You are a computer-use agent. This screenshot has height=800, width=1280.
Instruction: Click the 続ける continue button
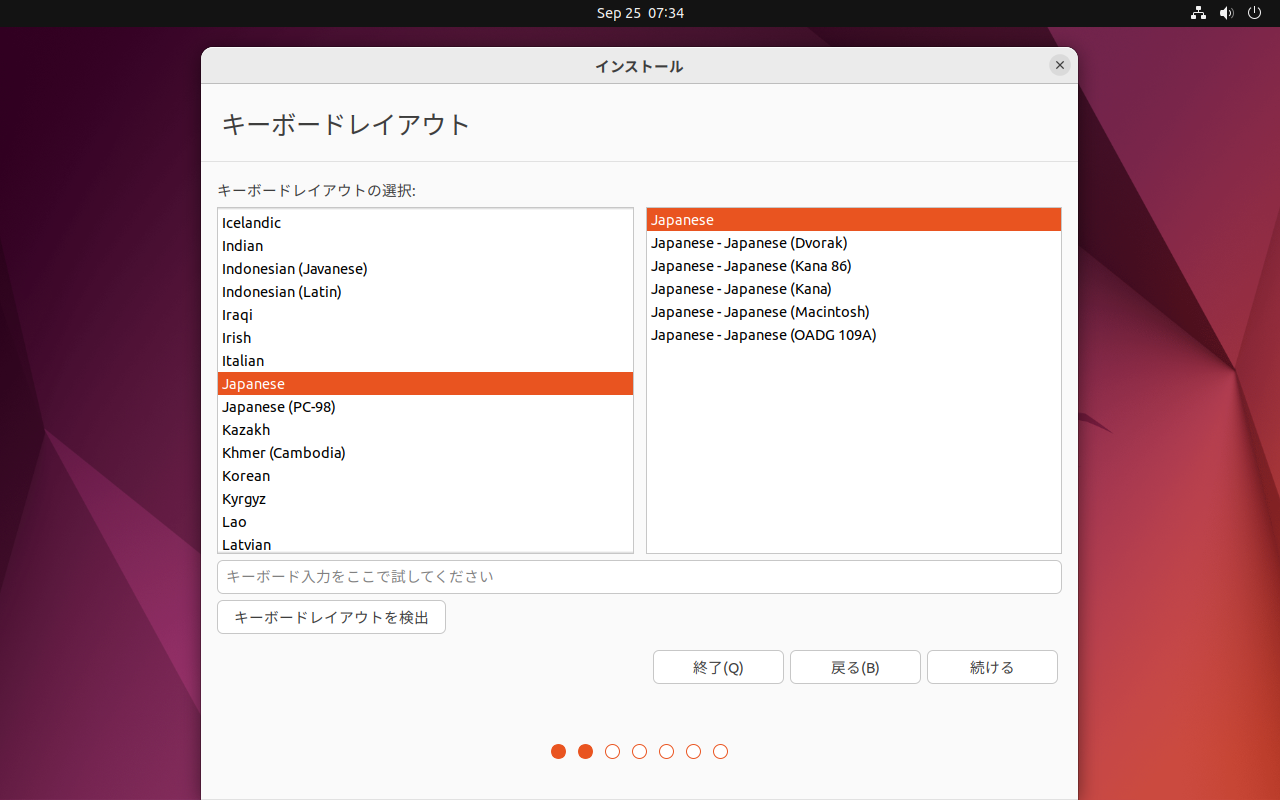click(992, 667)
